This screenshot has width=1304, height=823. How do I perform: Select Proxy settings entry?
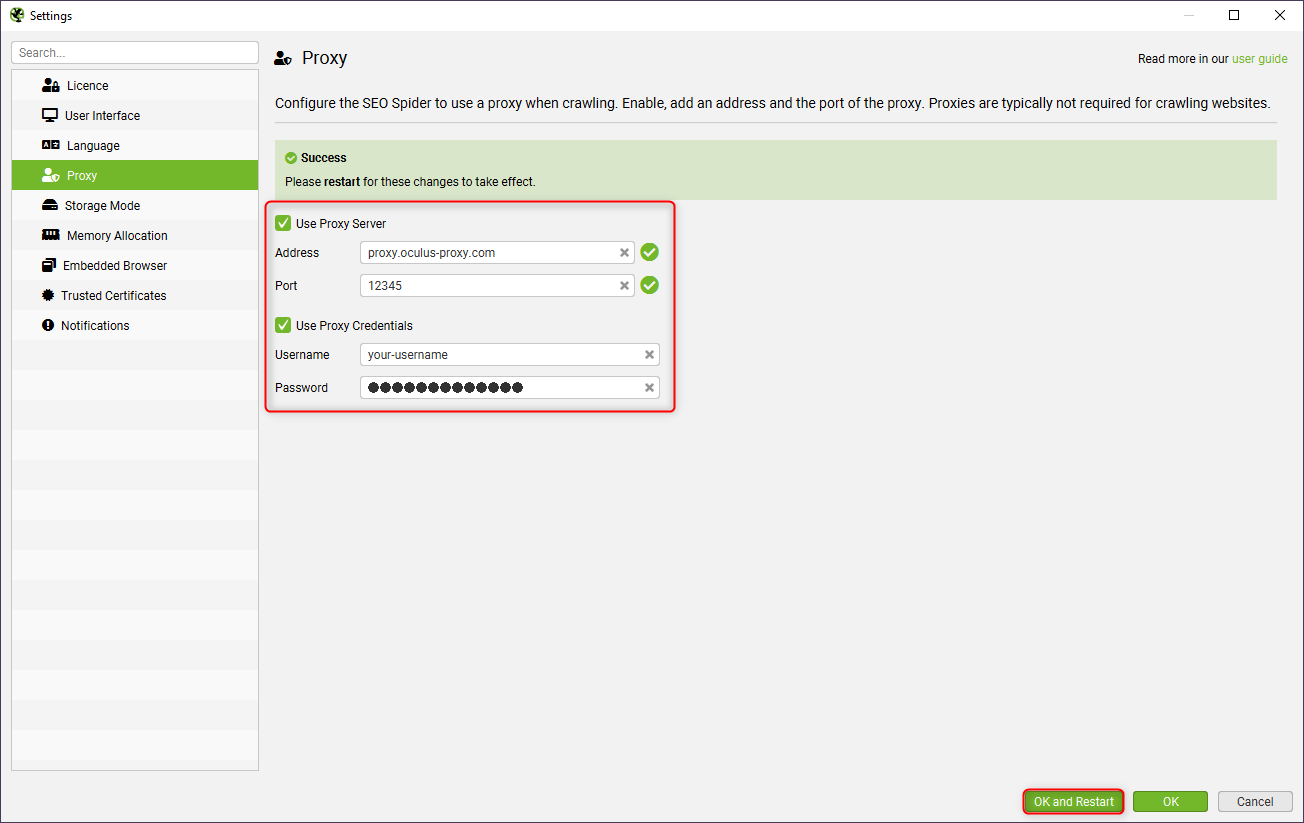pos(135,175)
